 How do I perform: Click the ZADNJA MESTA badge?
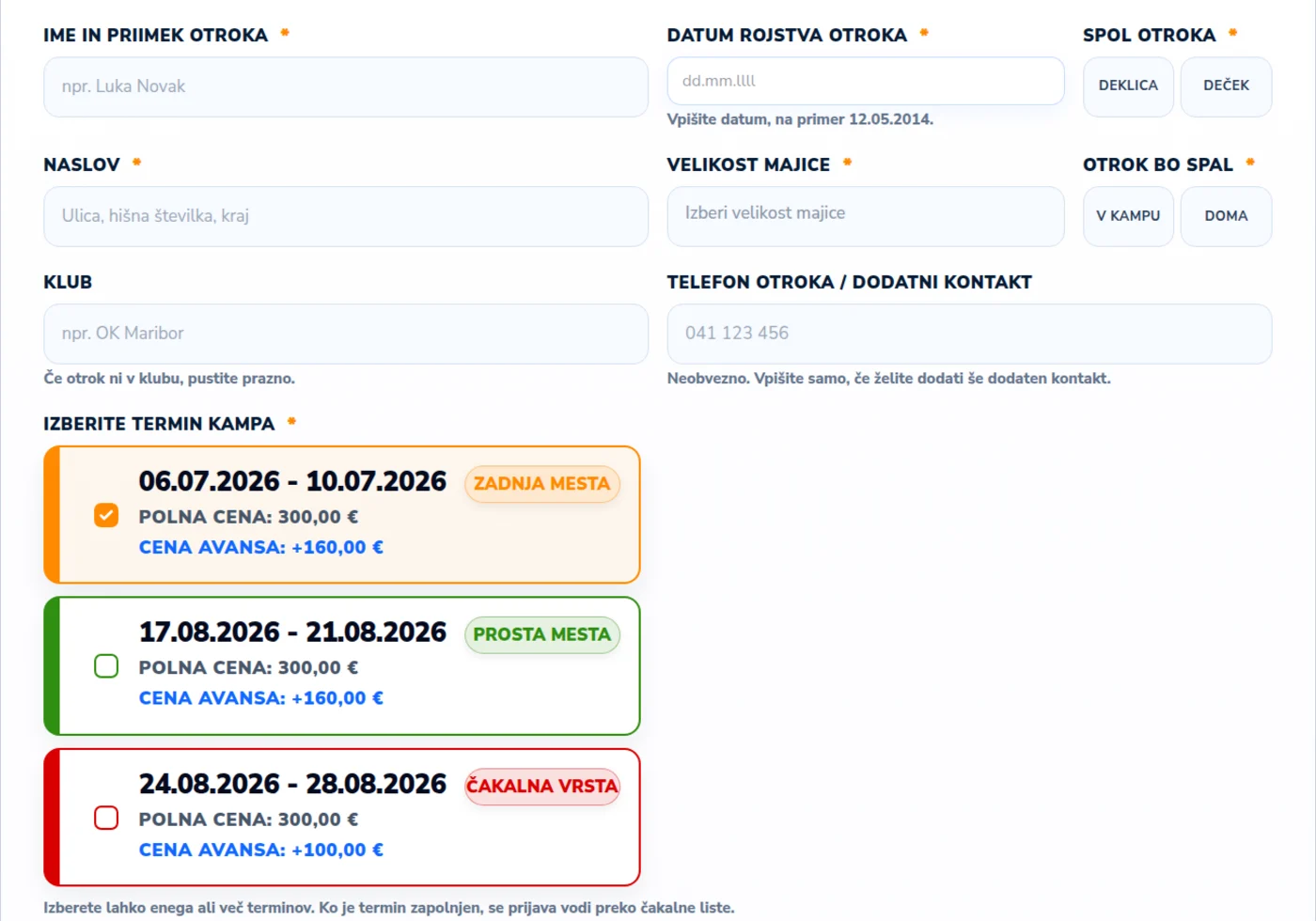[x=542, y=484]
